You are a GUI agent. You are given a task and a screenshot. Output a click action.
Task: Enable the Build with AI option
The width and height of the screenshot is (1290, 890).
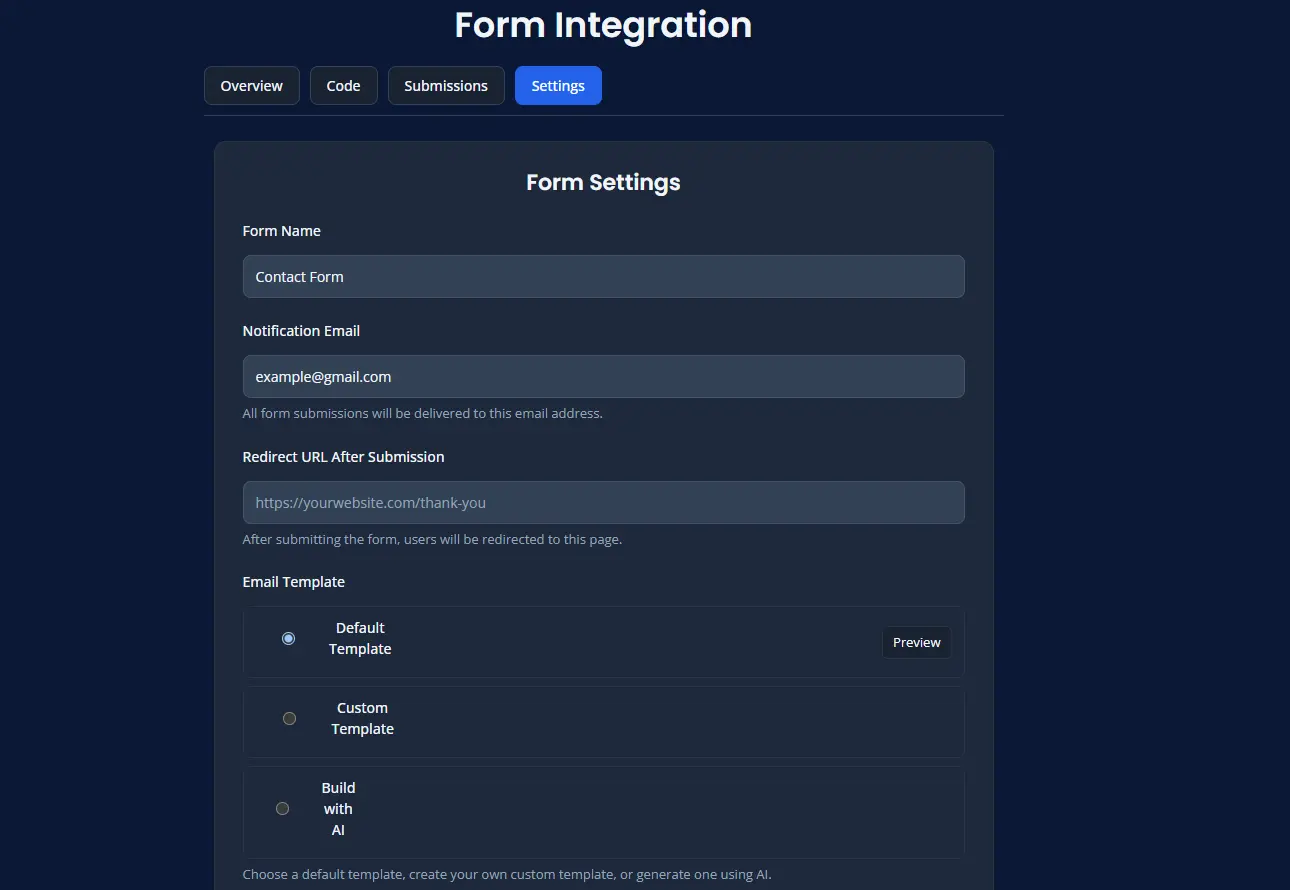[x=282, y=808]
